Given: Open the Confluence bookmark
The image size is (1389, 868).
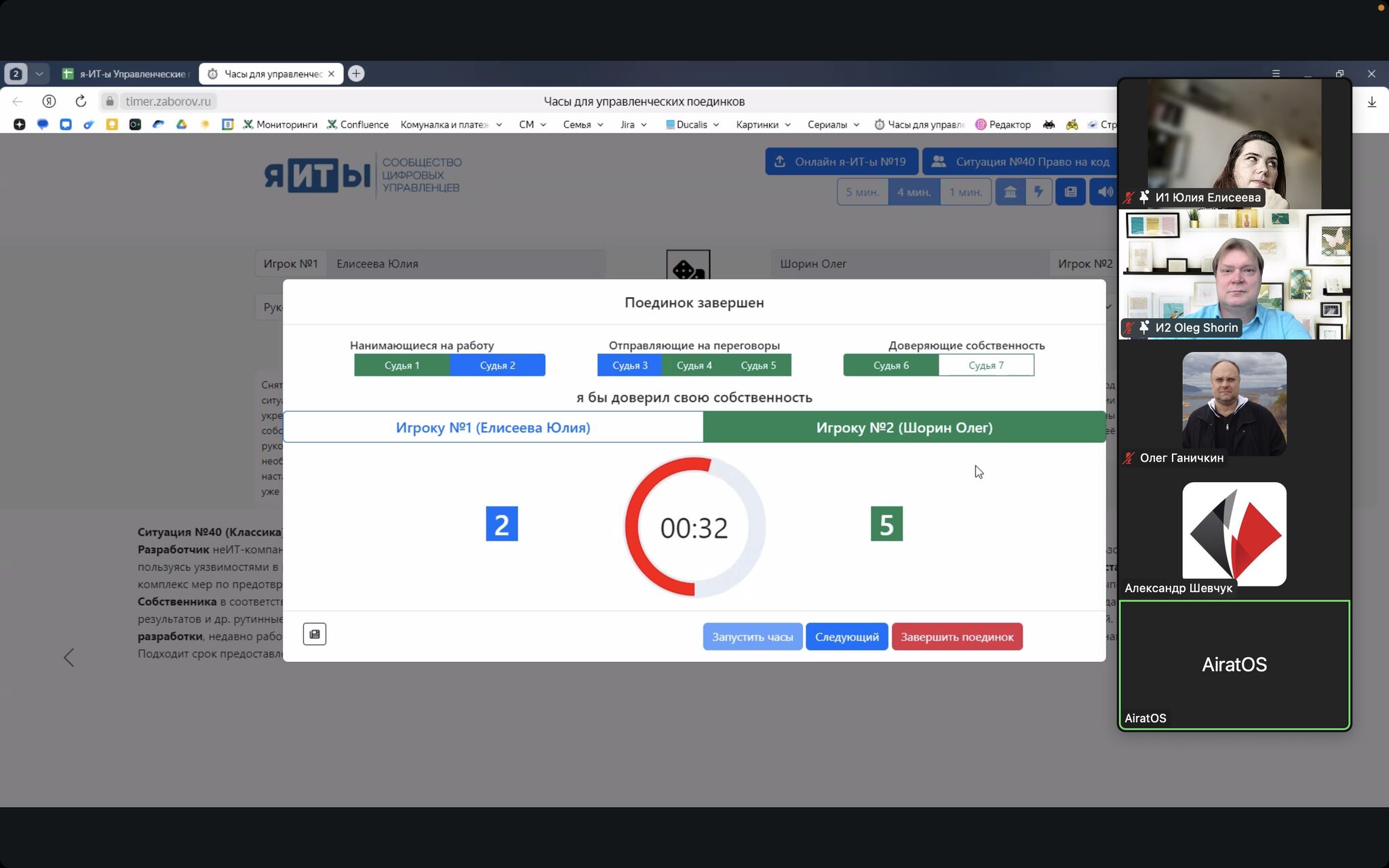Looking at the screenshot, I should point(357,125).
